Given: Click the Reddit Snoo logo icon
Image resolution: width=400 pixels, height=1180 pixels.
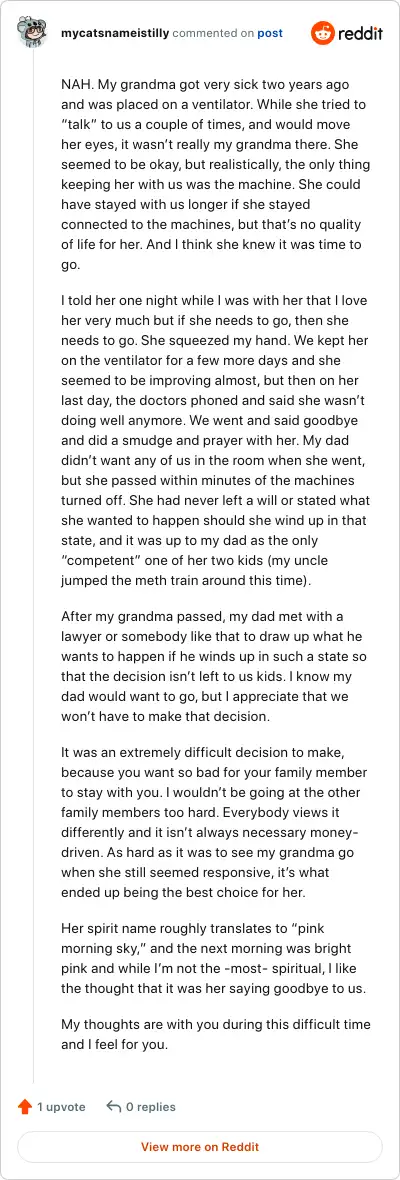Looking at the screenshot, I should point(323,33).
